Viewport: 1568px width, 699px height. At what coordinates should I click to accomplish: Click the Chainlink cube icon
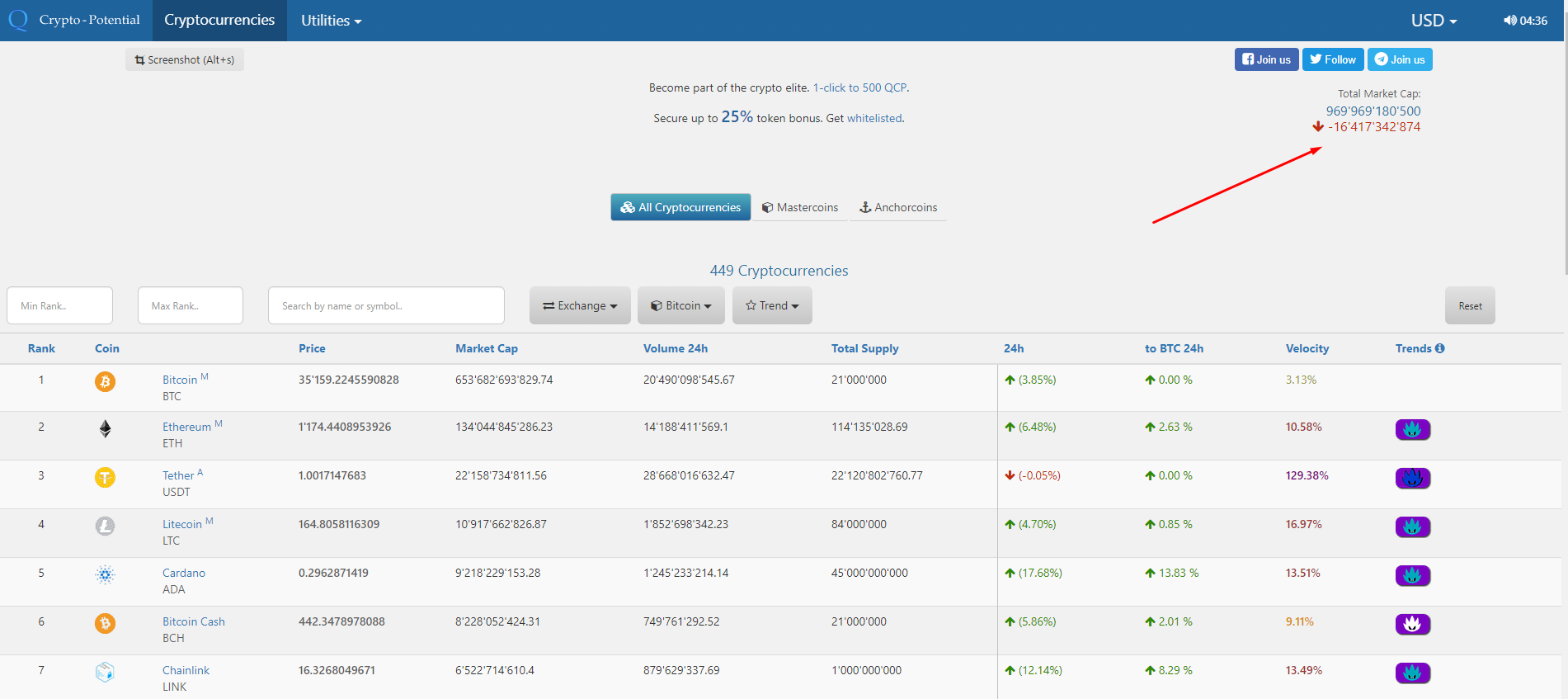pos(105,672)
